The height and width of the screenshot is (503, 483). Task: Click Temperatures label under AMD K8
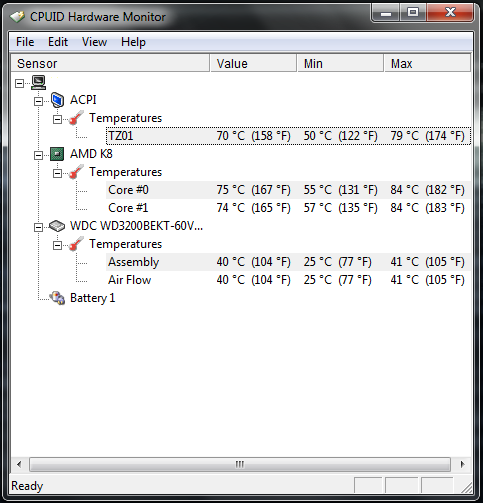pyautogui.click(x=125, y=172)
